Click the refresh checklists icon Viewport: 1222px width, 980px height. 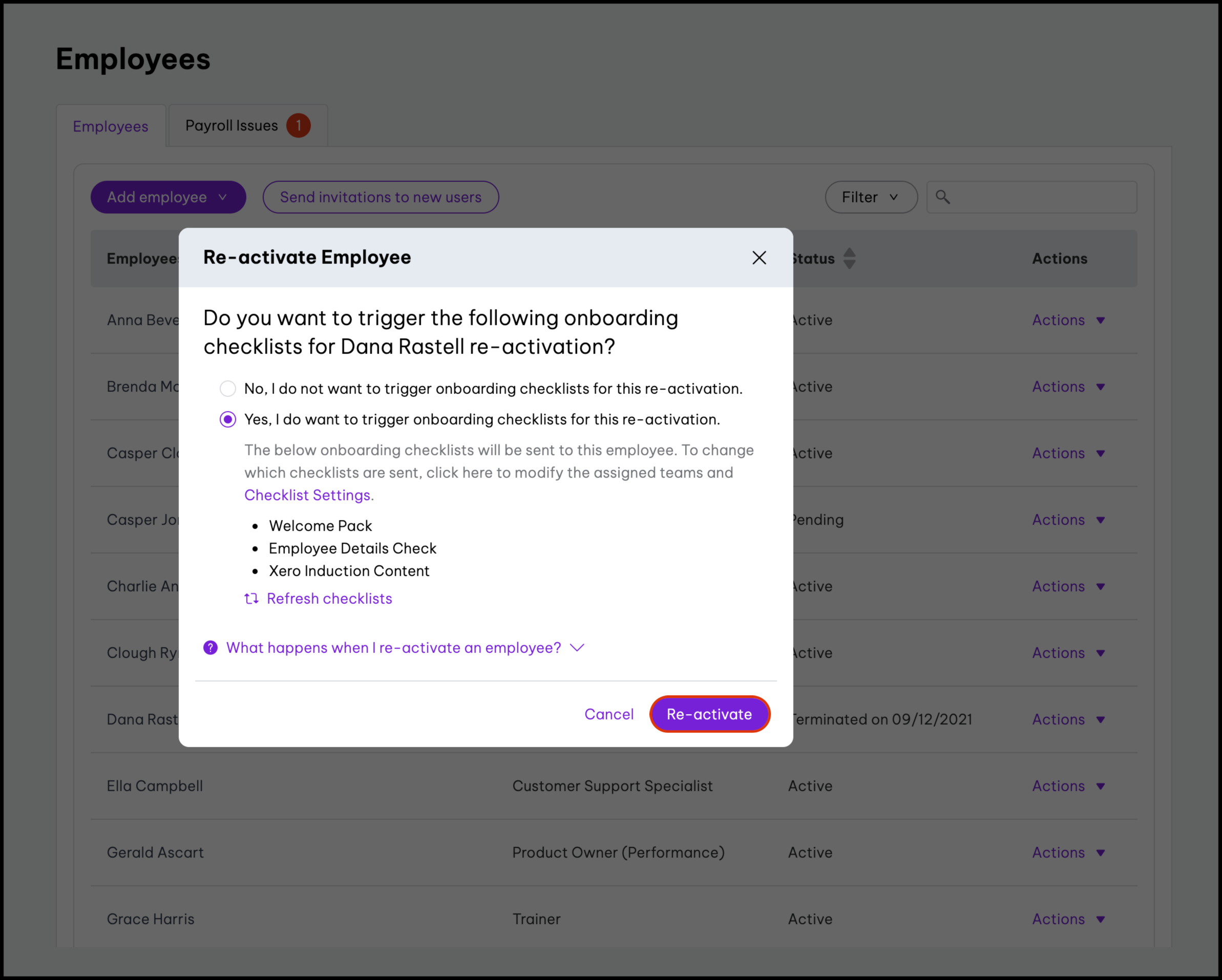(x=251, y=599)
